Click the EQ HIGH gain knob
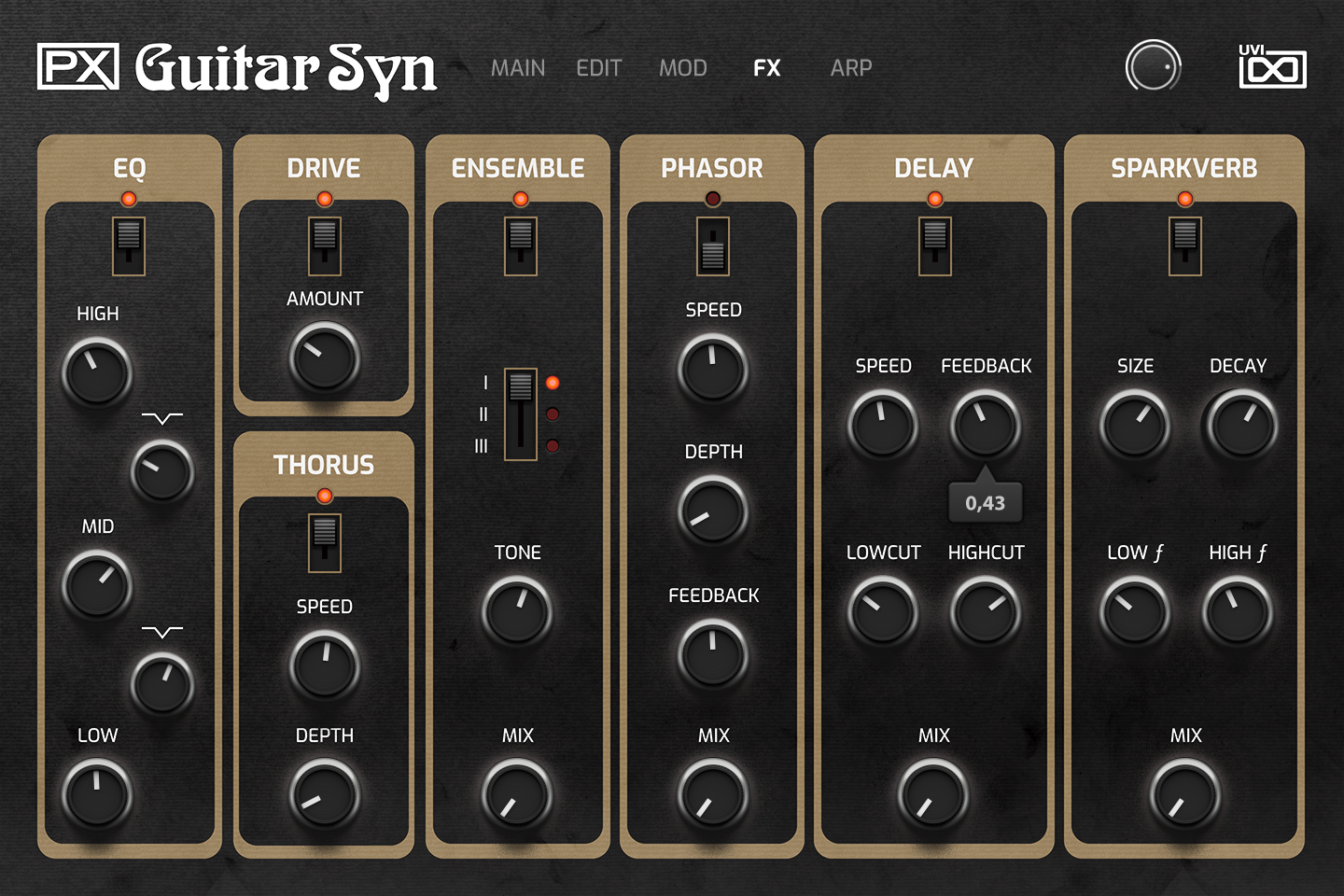This screenshot has height=896, width=1344. (x=97, y=372)
